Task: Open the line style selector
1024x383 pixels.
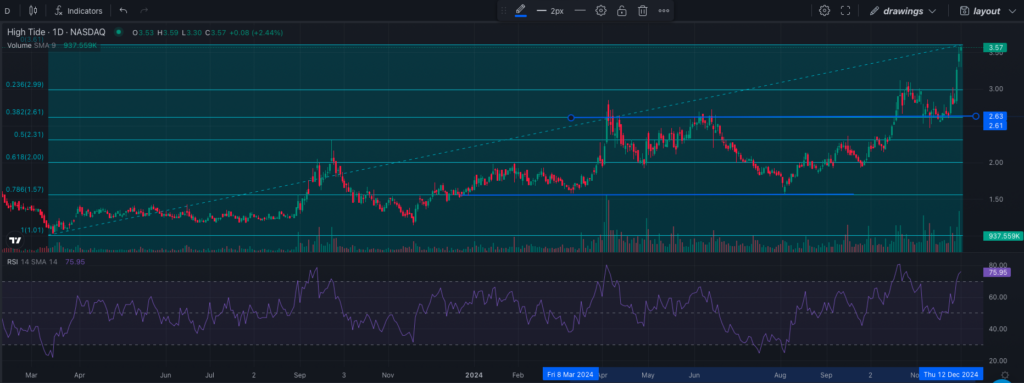Action: click(580, 10)
